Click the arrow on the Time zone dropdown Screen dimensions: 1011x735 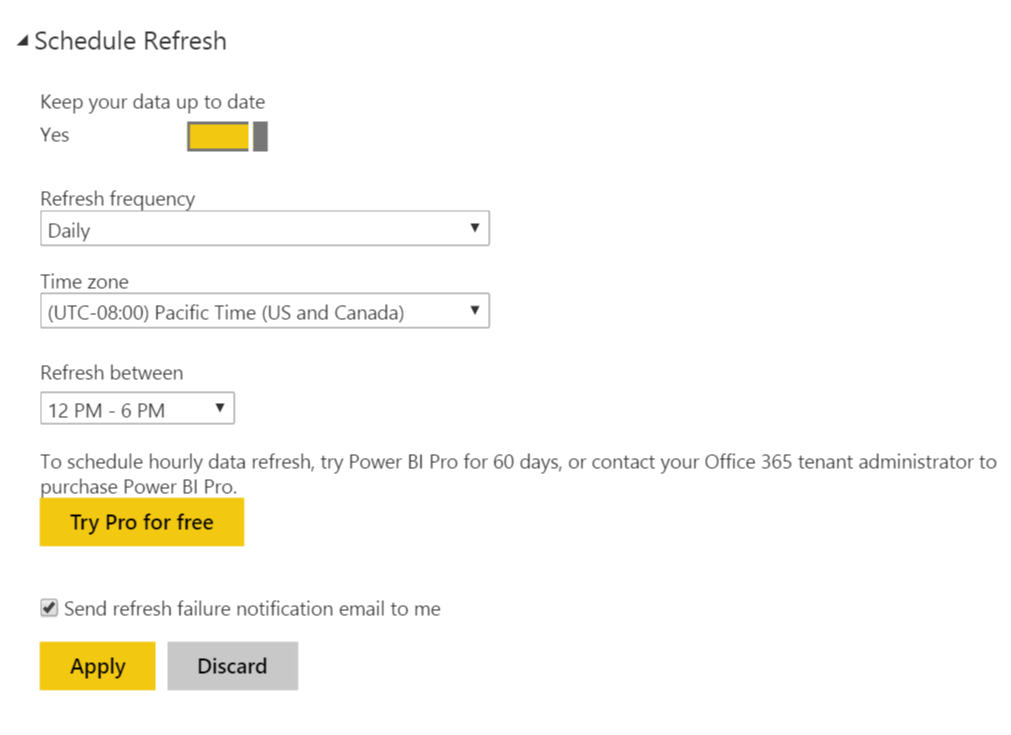click(475, 312)
